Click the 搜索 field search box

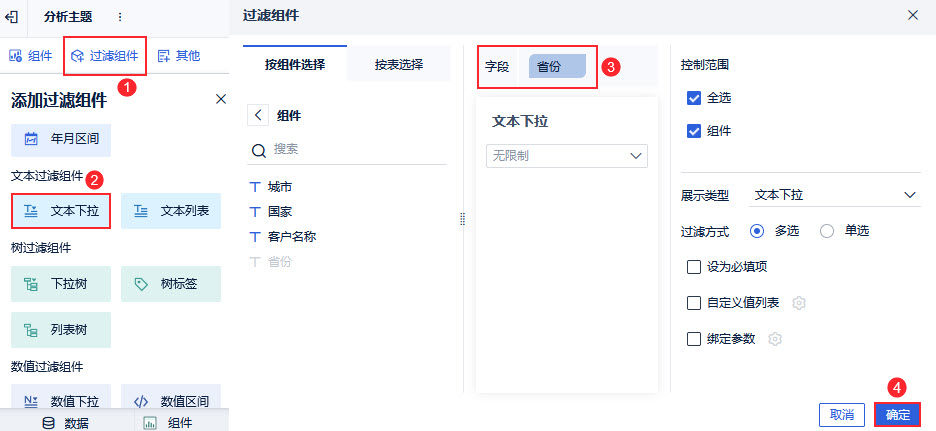tap(347, 150)
